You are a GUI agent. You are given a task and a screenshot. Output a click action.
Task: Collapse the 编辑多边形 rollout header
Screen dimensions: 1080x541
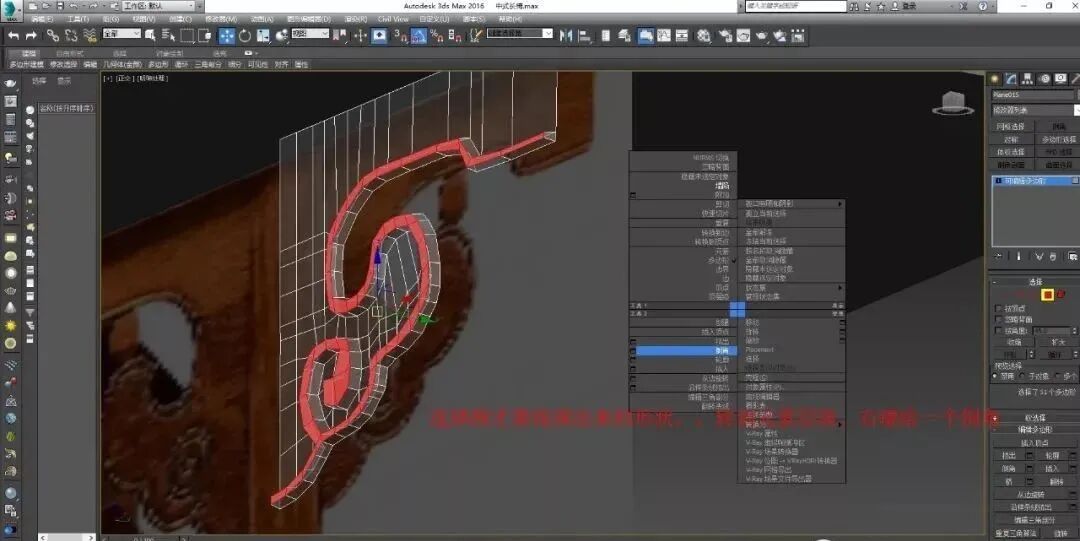(1035, 429)
